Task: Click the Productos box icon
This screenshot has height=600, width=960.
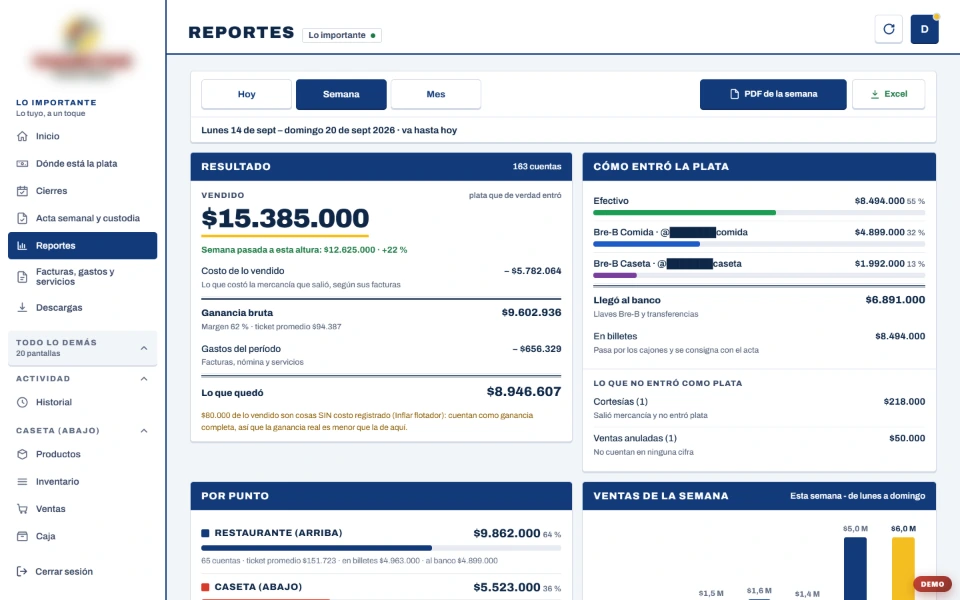Action: tap(22, 454)
